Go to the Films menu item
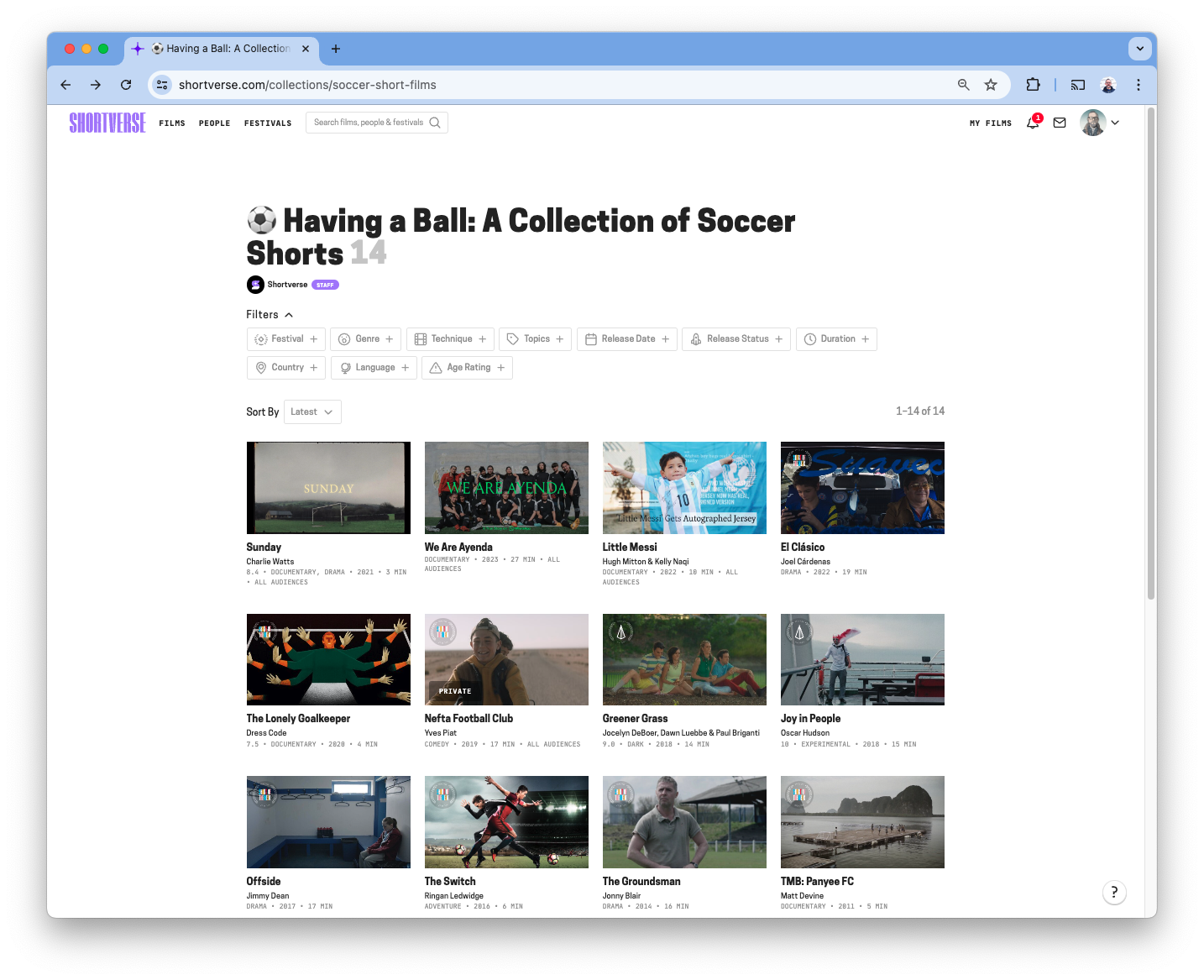This screenshot has width=1204, height=980. (x=172, y=123)
